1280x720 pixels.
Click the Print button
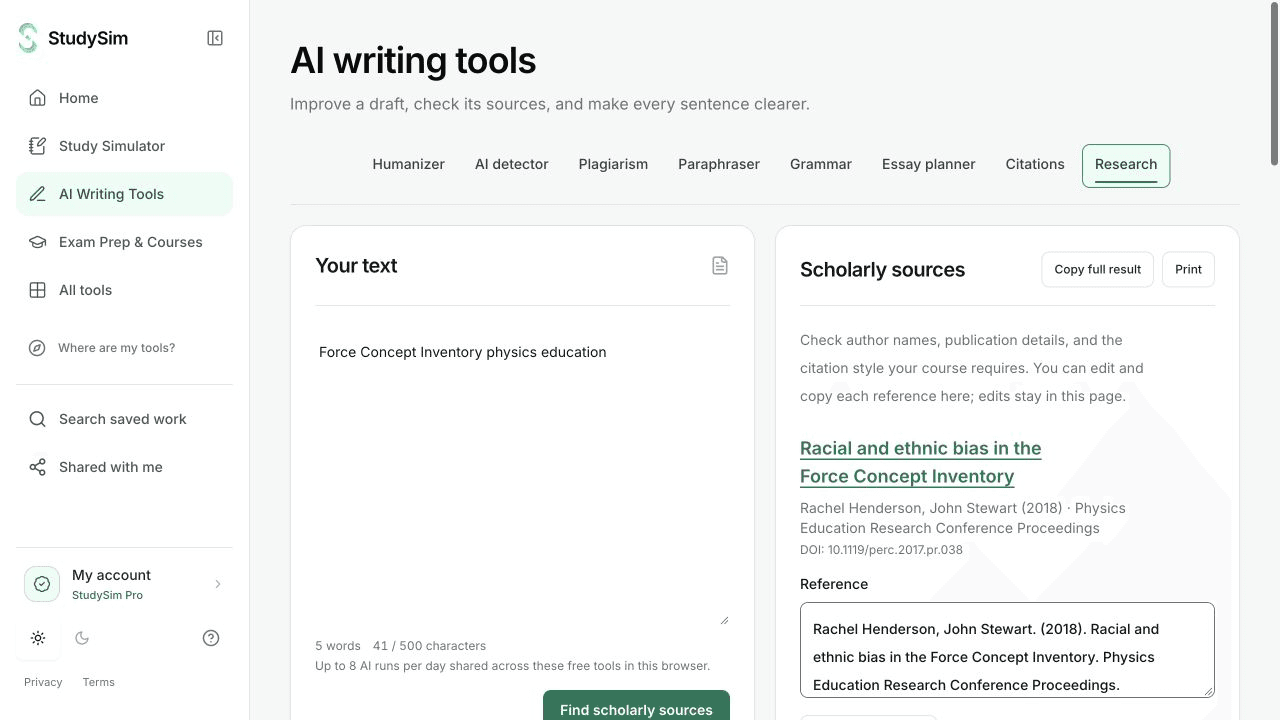click(1188, 269)
